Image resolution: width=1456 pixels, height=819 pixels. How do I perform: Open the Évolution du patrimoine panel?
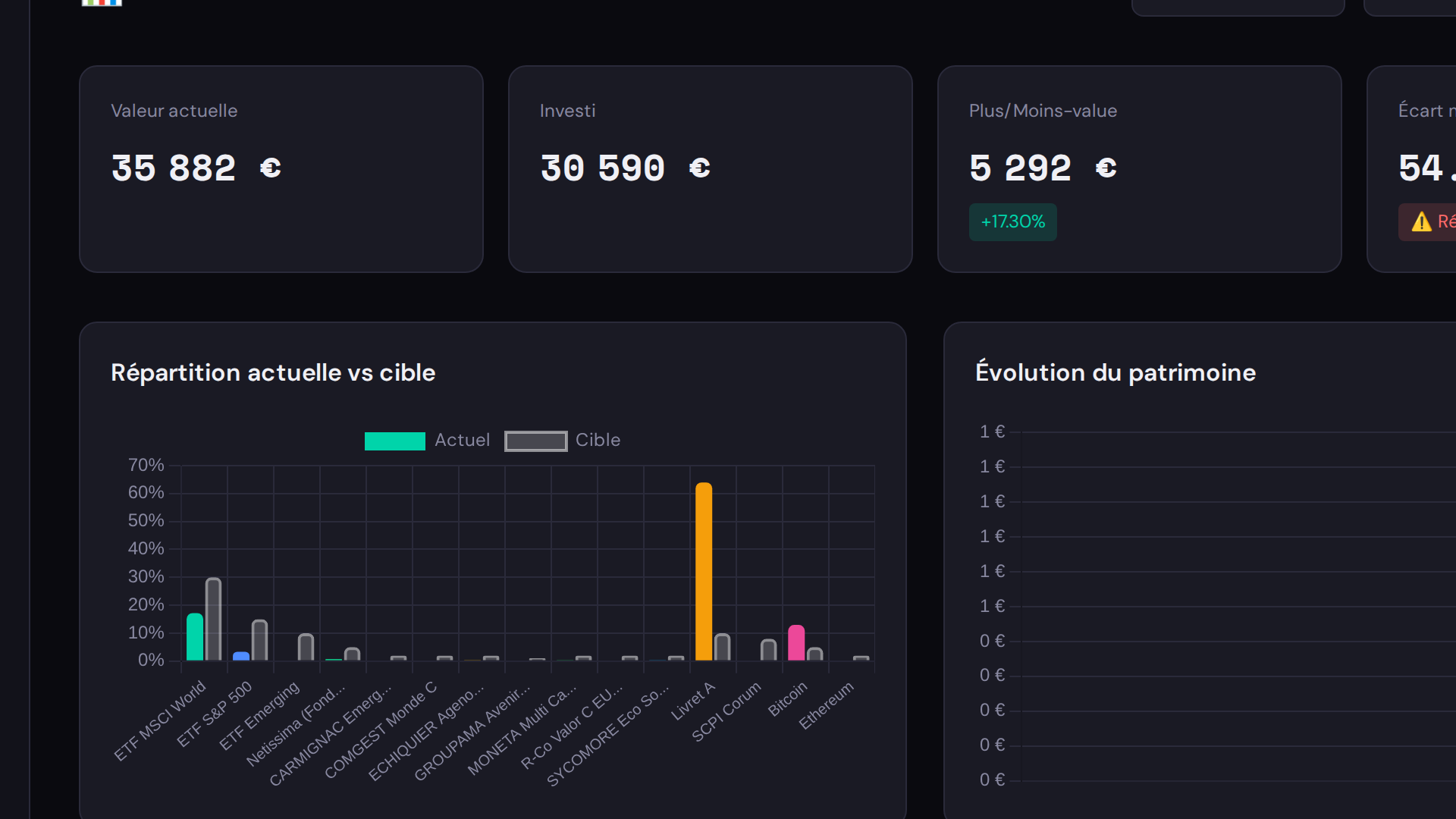click(x=1115, y=372)
